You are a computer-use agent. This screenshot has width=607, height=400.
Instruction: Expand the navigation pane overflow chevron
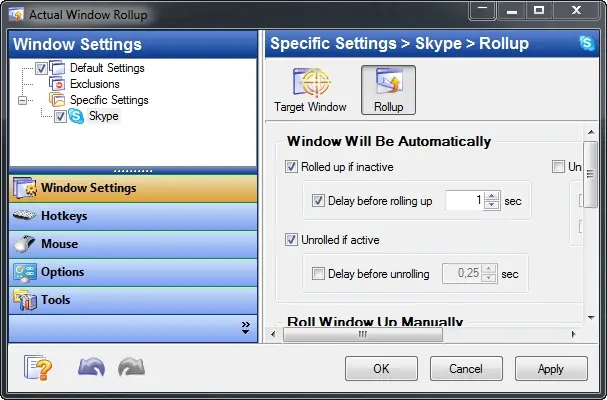click(245, 326)
